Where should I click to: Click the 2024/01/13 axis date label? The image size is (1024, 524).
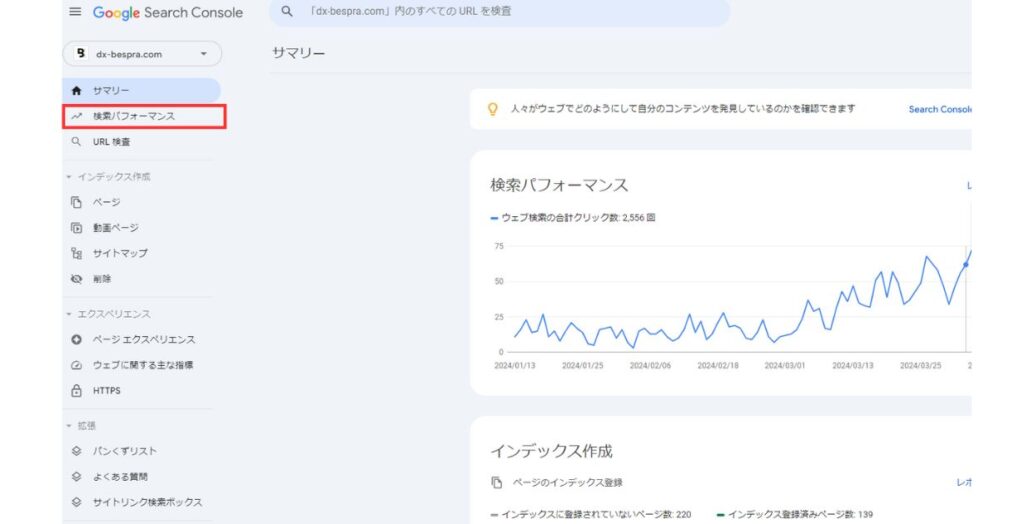[515, 366]
